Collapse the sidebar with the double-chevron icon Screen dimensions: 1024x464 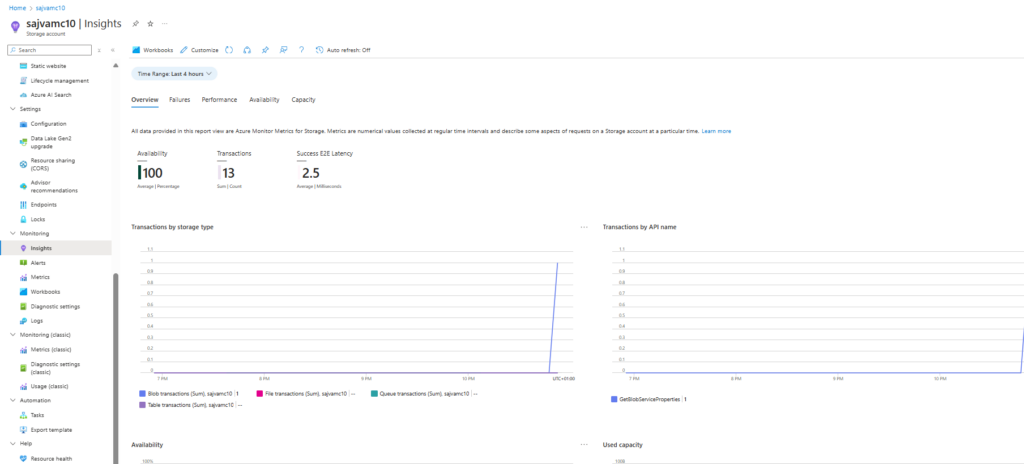(112, 49)
